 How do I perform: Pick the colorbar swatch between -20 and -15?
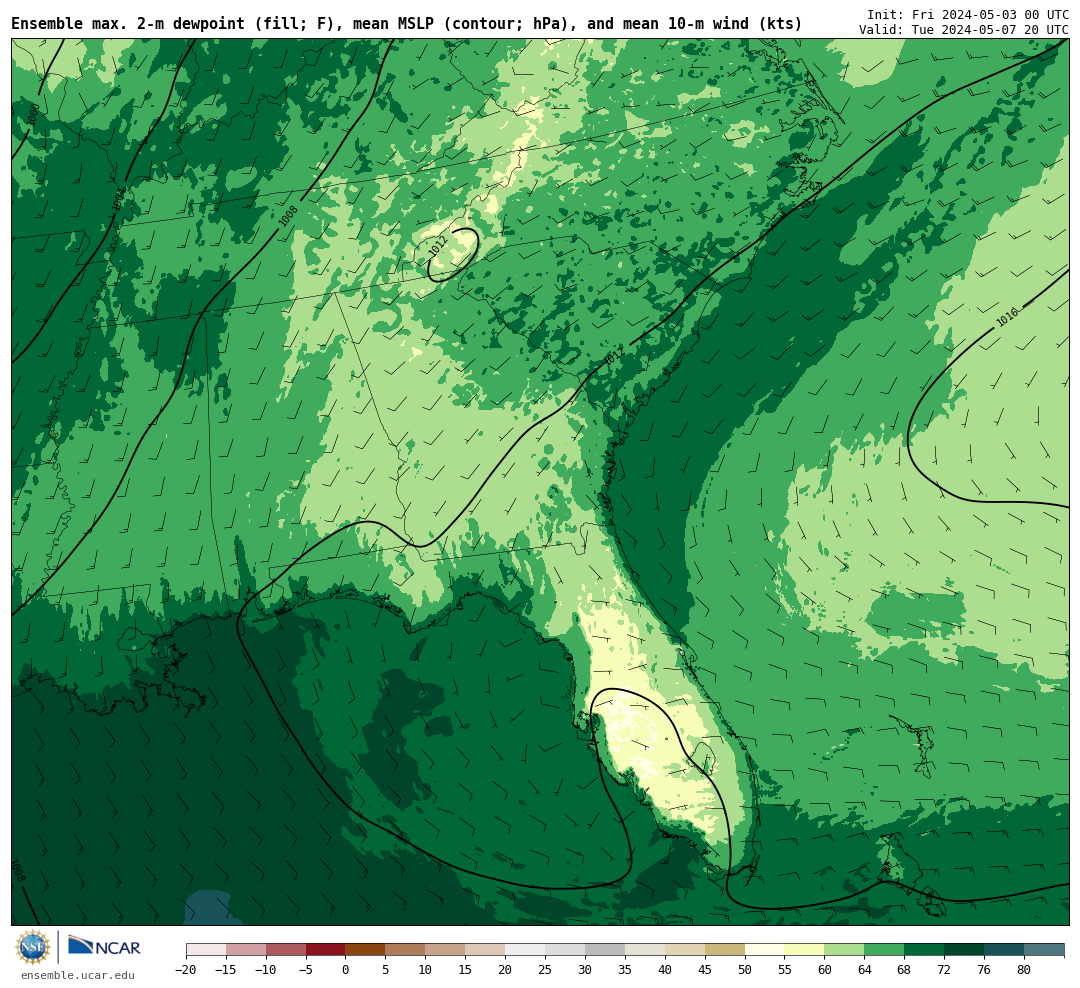[x=206, y=950]
